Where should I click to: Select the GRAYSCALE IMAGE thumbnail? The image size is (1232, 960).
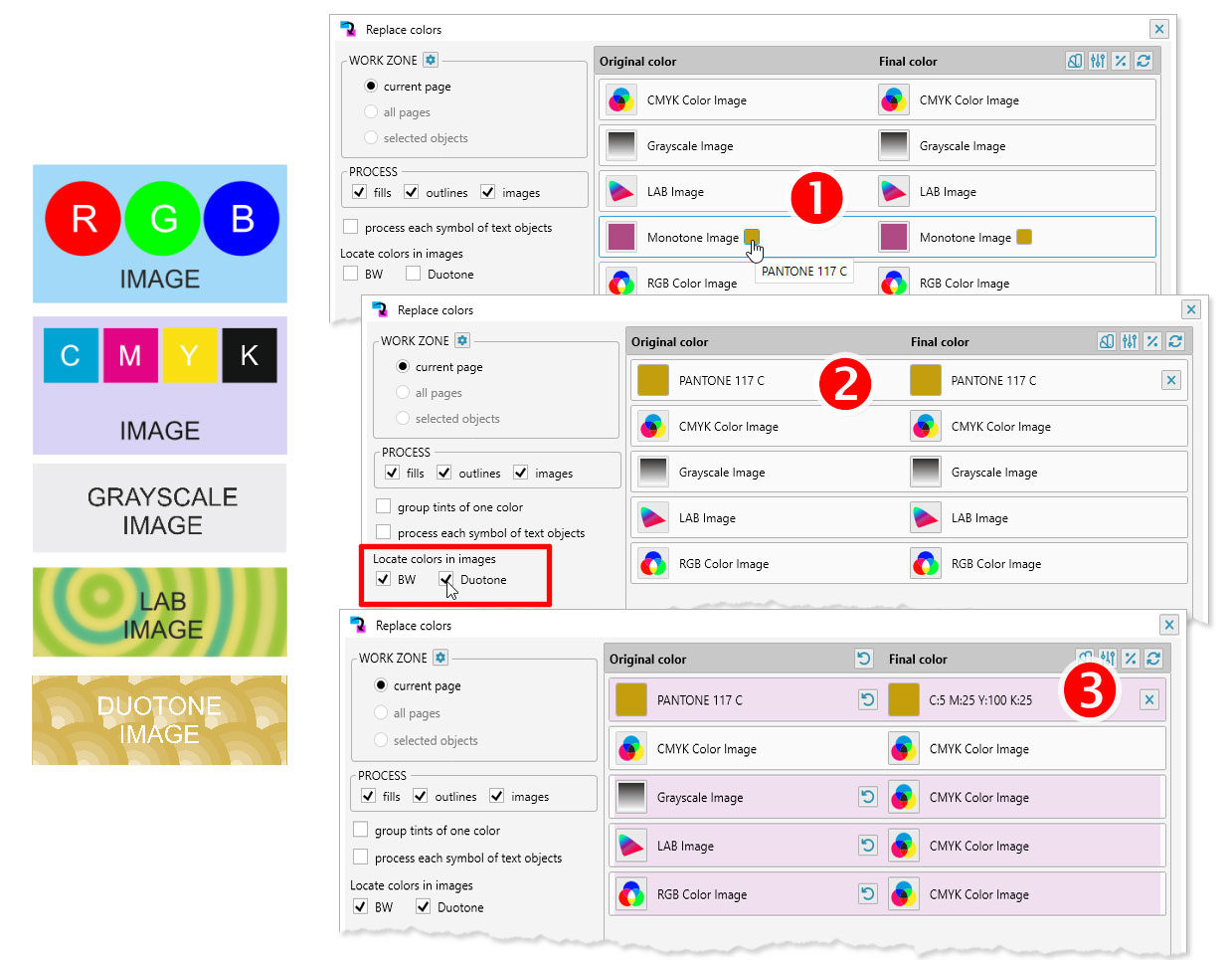160,508
